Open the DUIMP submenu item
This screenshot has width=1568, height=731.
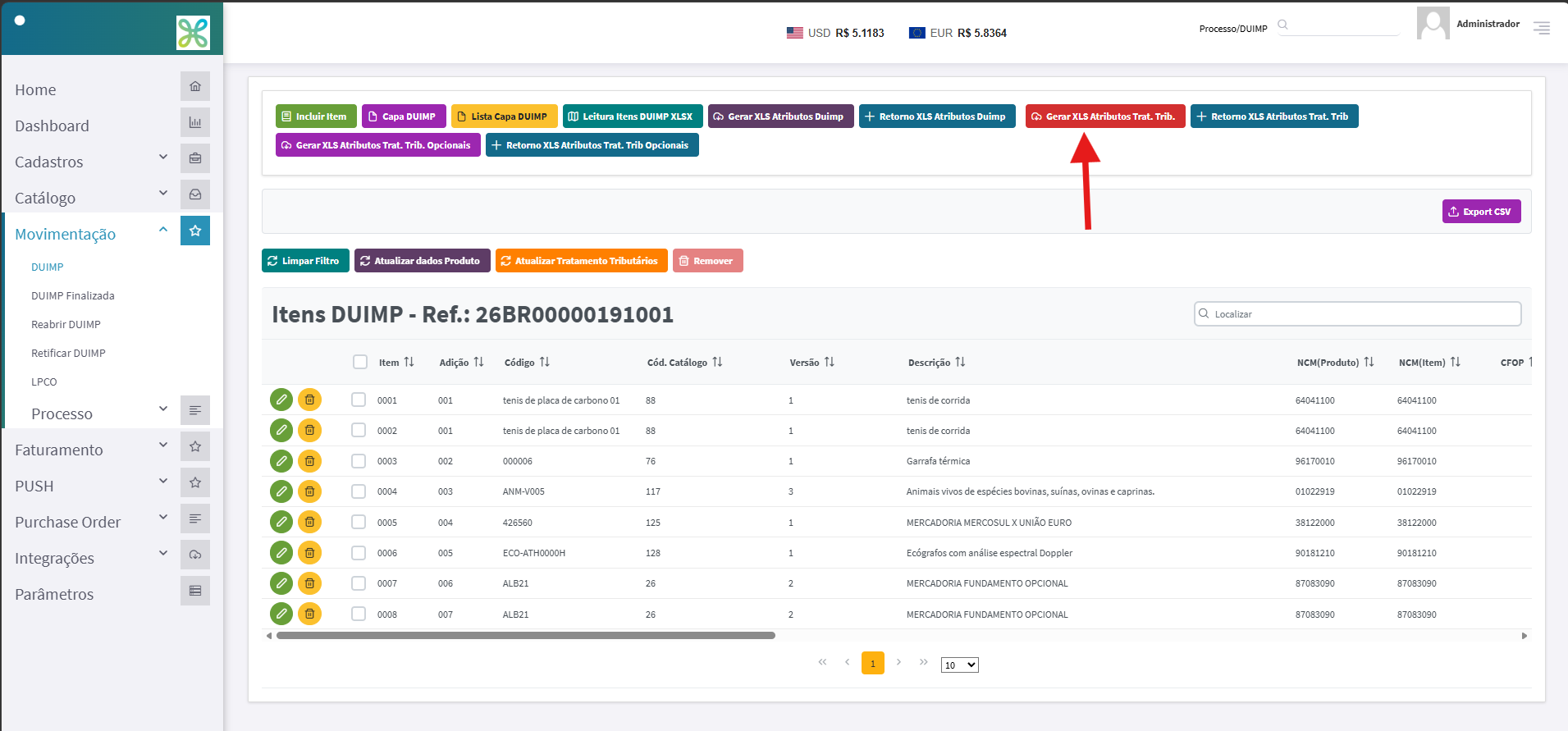click(48, 267)
